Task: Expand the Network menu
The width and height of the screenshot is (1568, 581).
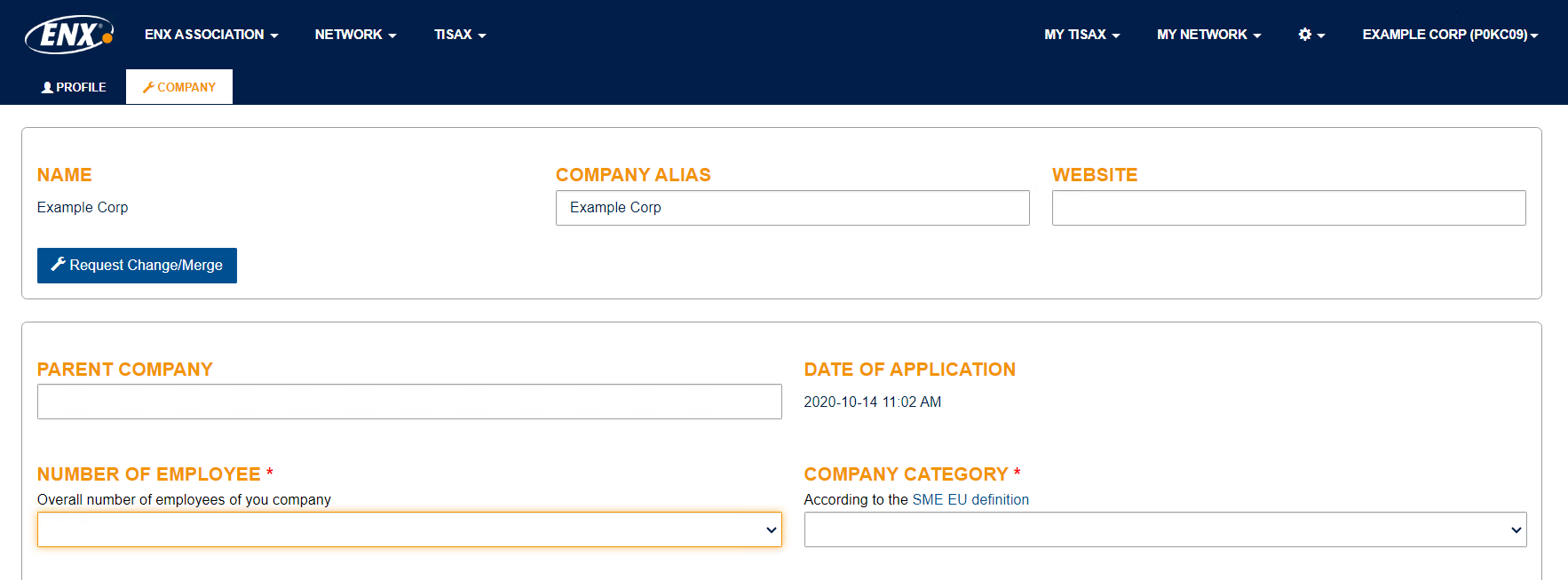Action: click(x=355, y=35)
